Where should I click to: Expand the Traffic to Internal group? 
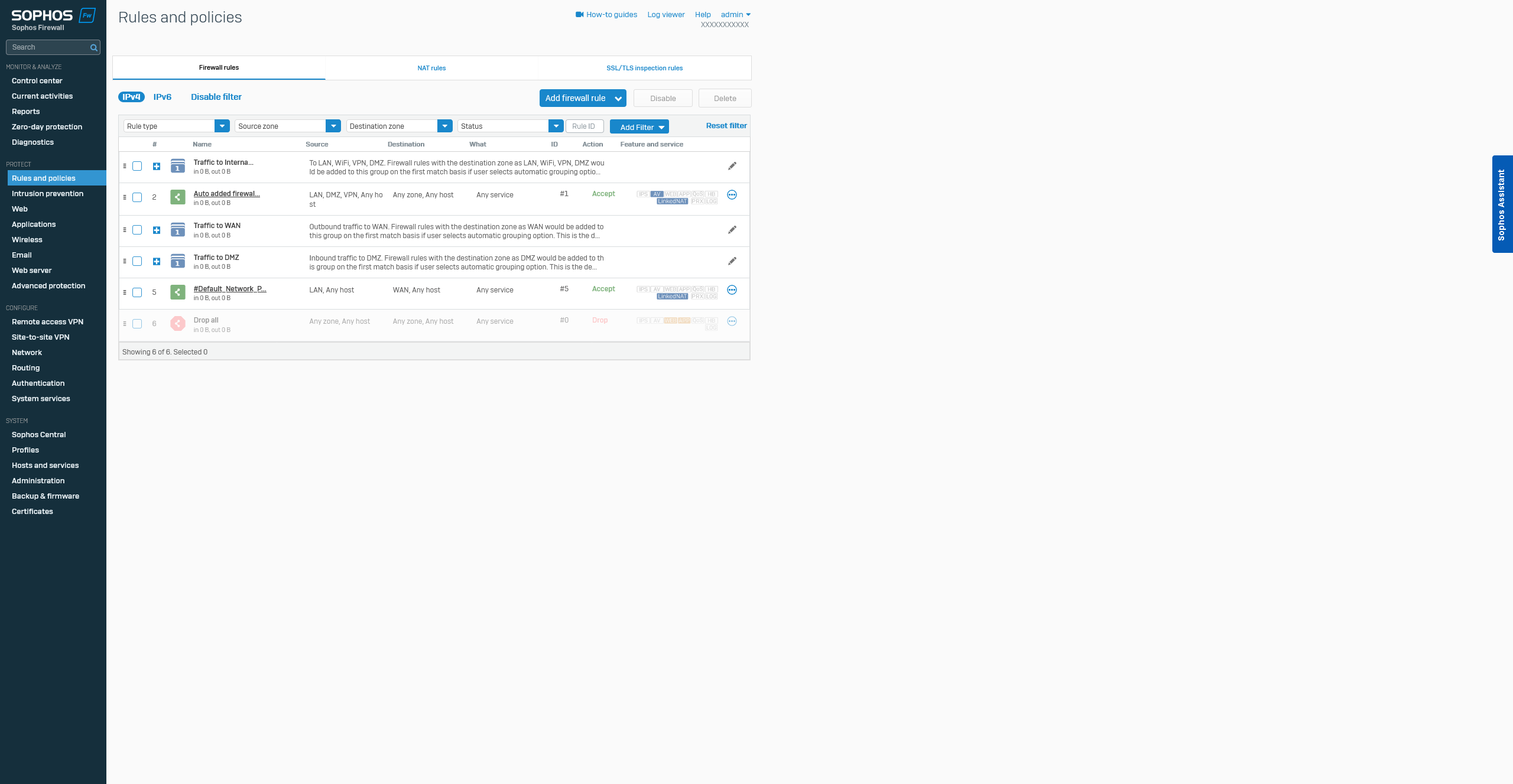(x=157, y=167)
